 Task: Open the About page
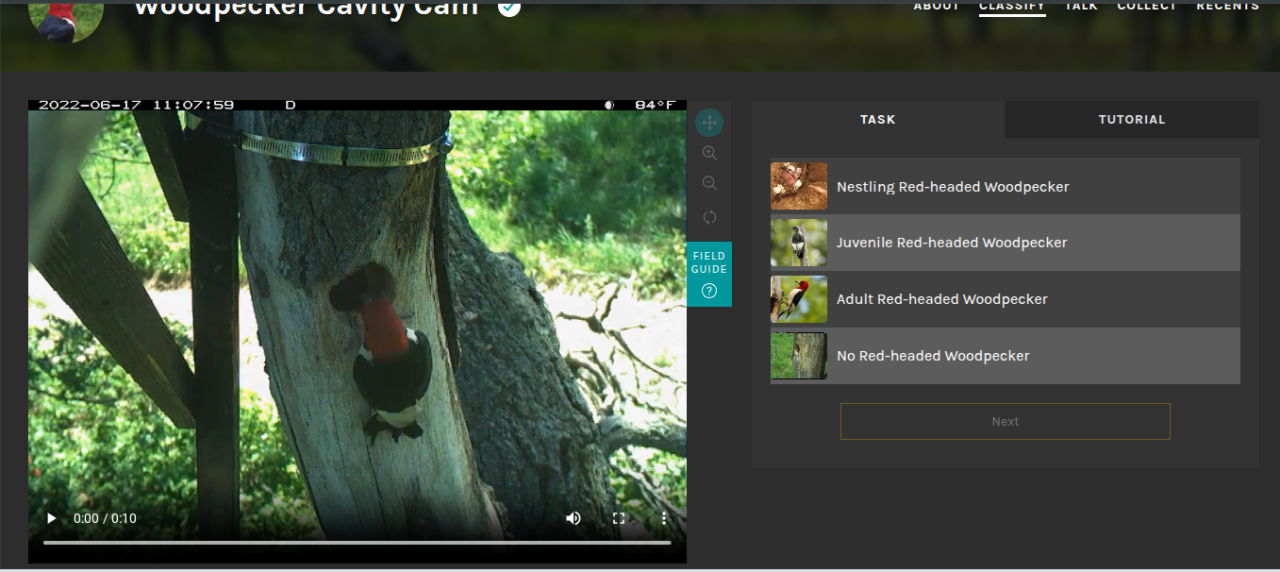pos(936,6)
